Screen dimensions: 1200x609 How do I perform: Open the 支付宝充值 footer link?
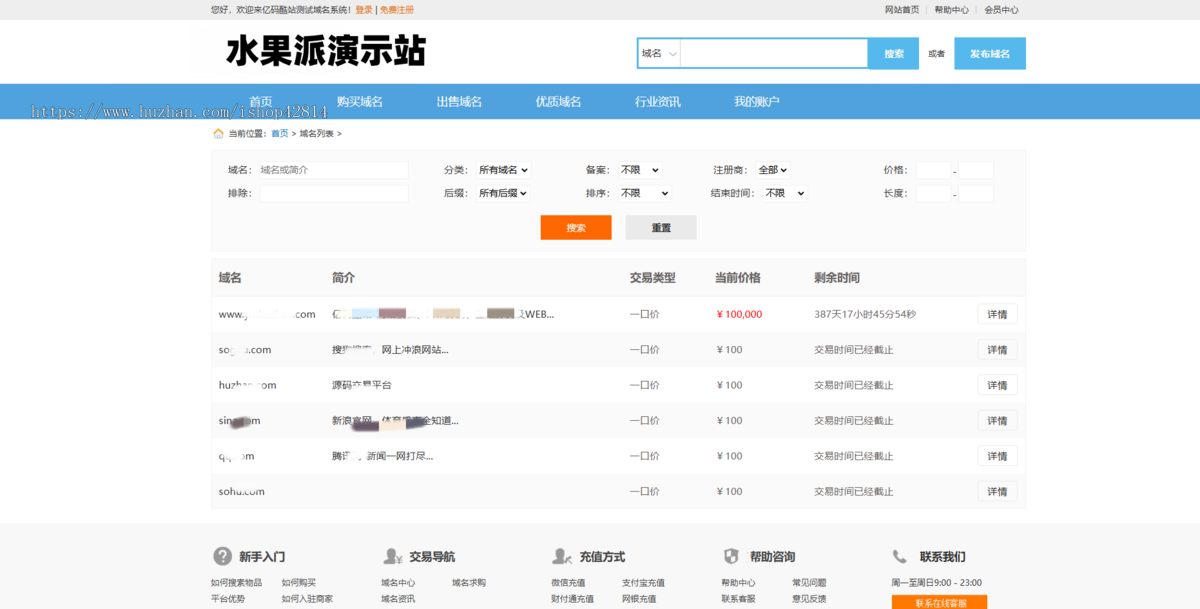point(643,582)
